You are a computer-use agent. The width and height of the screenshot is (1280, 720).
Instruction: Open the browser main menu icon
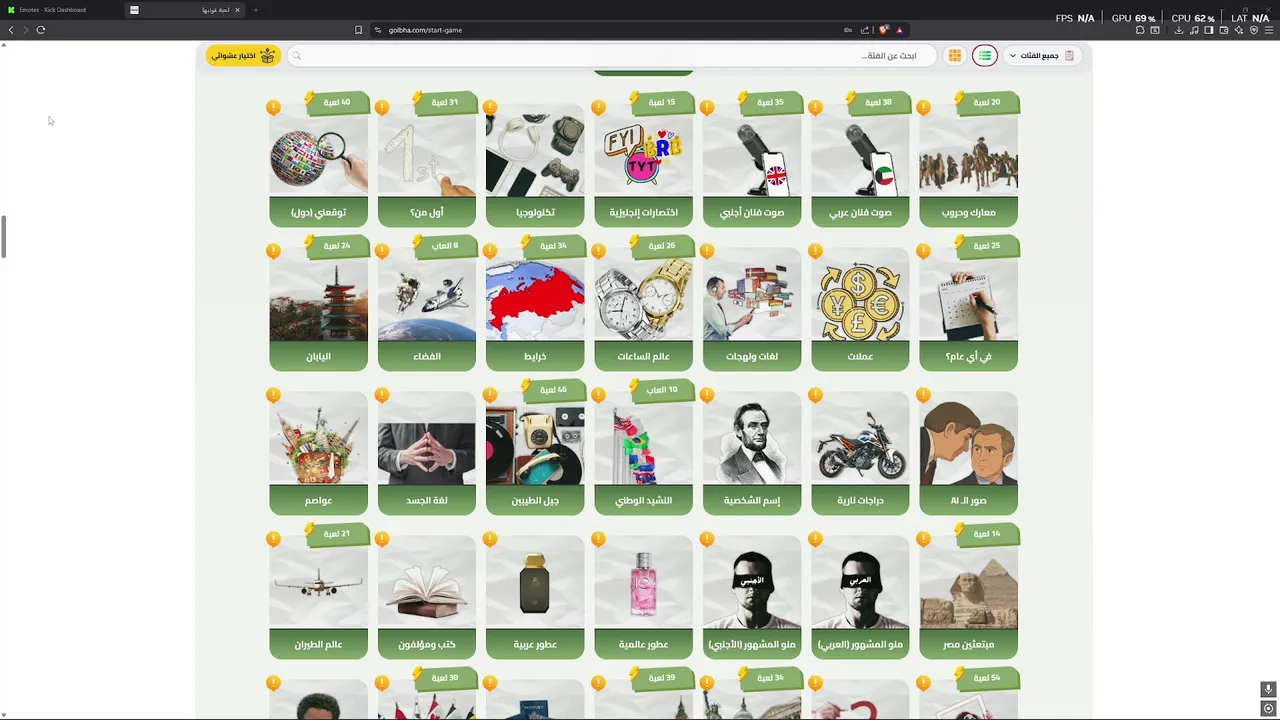pos(1269,30)
